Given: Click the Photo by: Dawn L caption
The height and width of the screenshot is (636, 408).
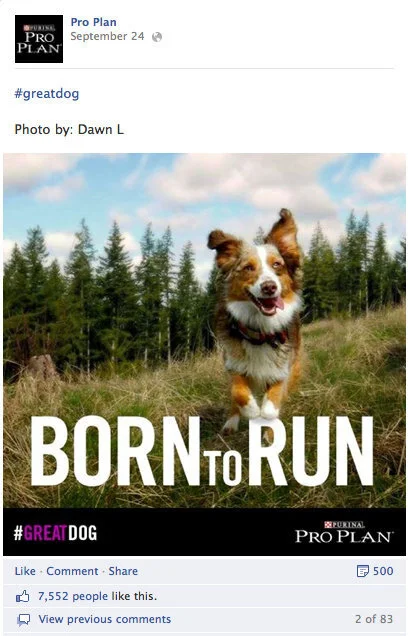Looking at the screenshot, I should click(69, 129).
